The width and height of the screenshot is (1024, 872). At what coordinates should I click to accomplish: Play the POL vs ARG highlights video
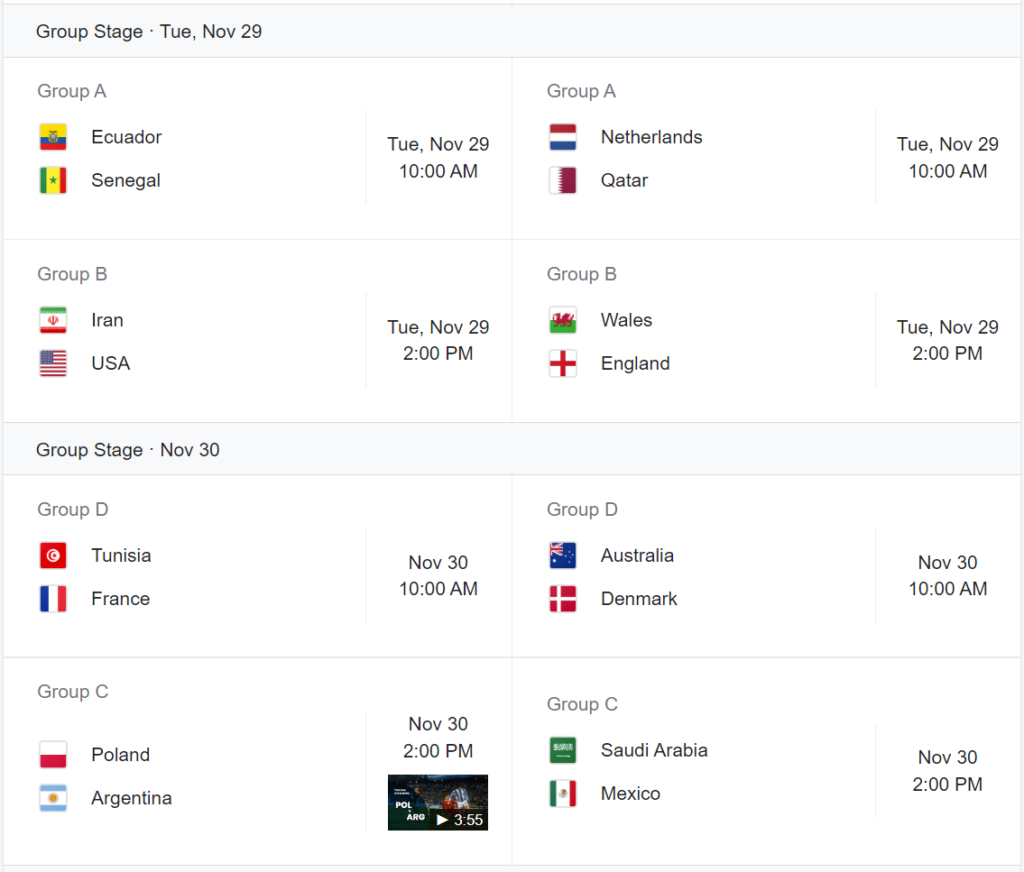[438, 802]
